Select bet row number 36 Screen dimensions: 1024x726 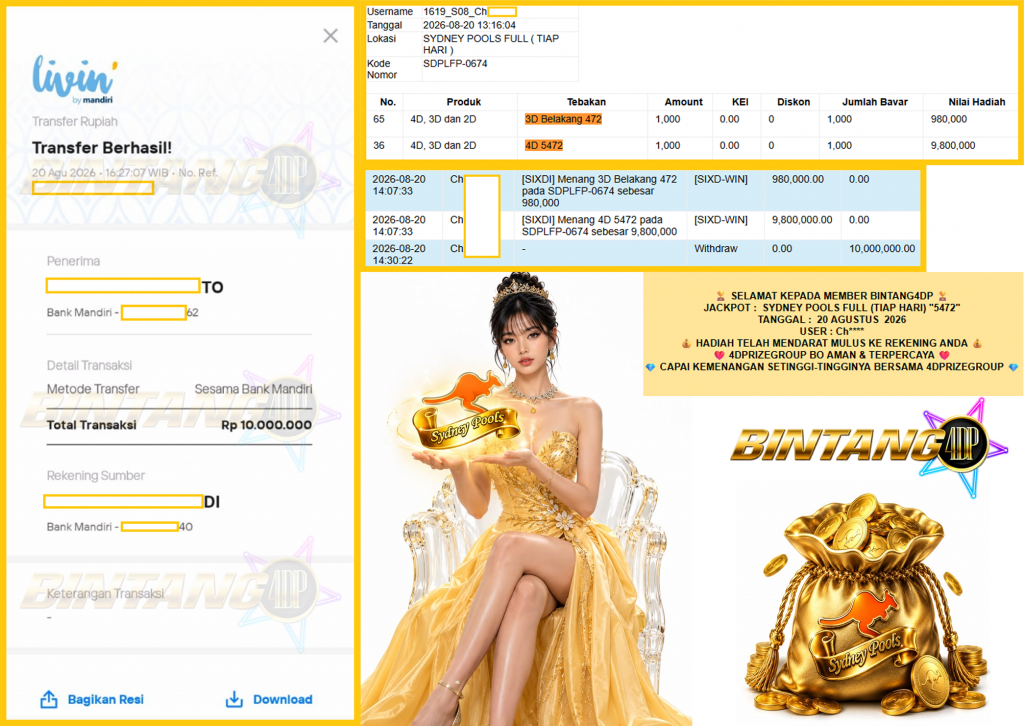(379, 146)
